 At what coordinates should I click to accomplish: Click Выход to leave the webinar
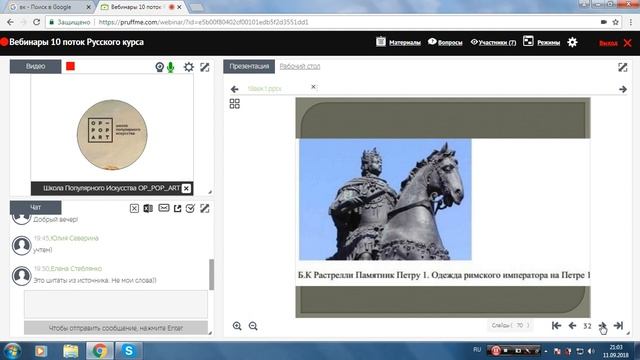click(608, 43)
